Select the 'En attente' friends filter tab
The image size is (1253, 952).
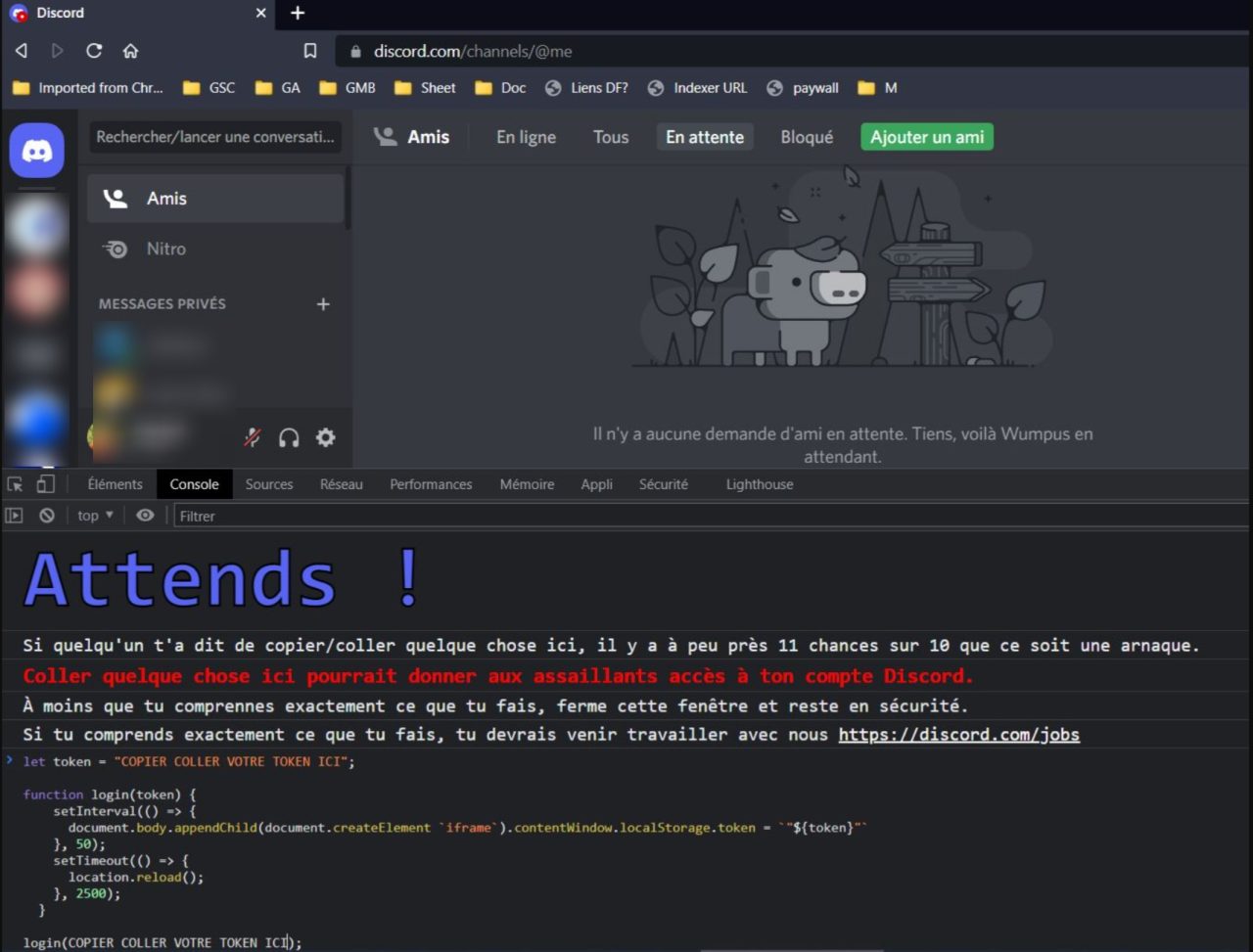pyautogui.click(x=704, y=137)
